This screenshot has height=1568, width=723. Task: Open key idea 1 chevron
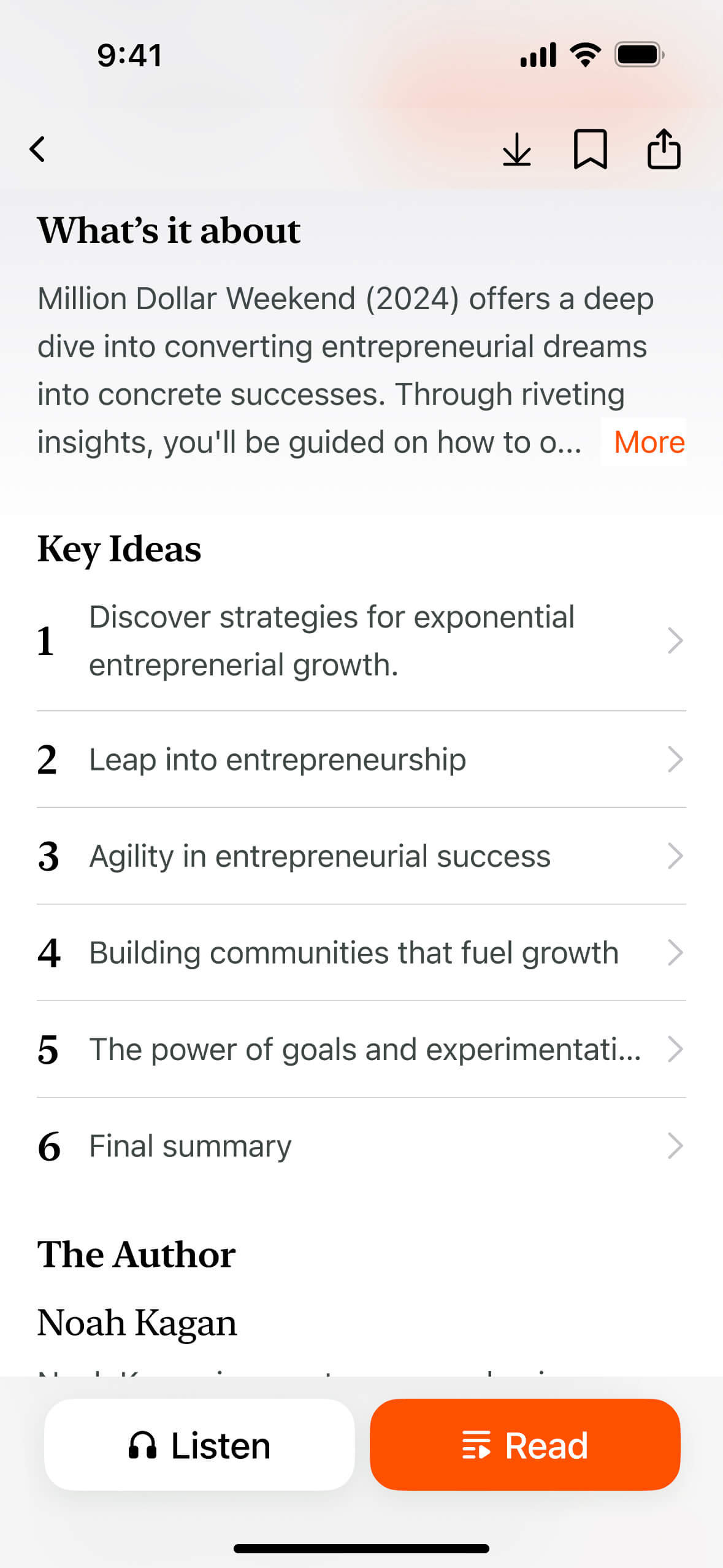[675, 641]
